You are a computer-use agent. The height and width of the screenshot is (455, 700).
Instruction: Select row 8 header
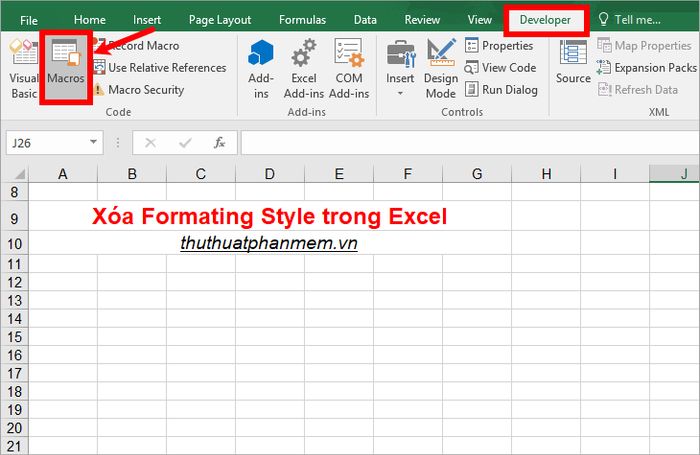coord(14,192)
